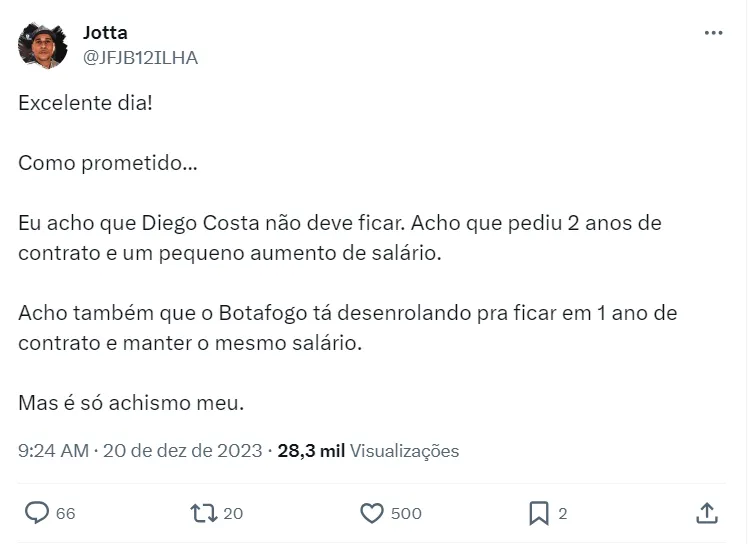
Task: Click the date 20 de dez de 2023
Action: tap(182, 451)
